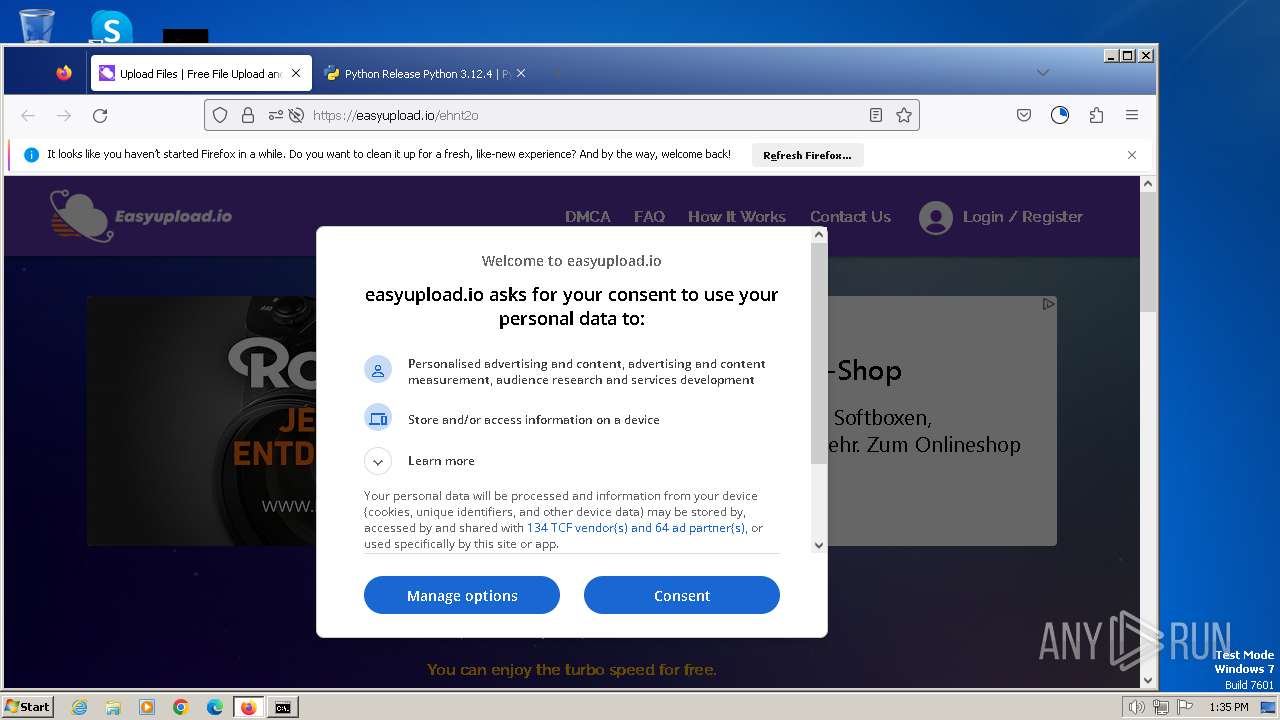
Task: Open Firefox application hamburger menu
Action: coord(1132,115)
